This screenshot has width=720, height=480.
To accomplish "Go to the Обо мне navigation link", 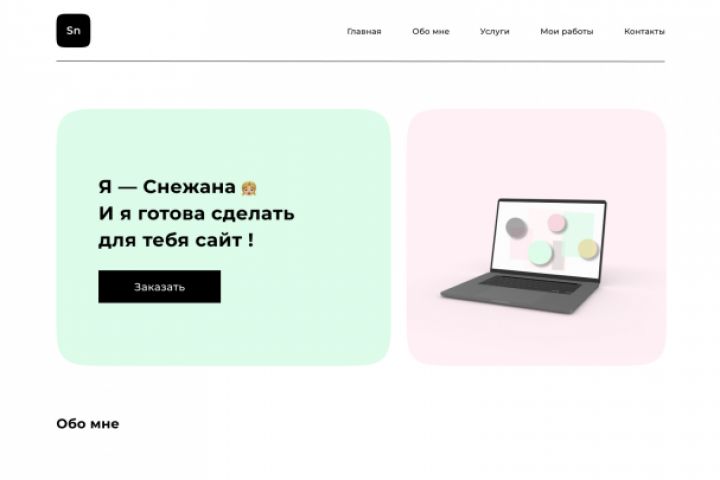I will (x=431, y=32).
